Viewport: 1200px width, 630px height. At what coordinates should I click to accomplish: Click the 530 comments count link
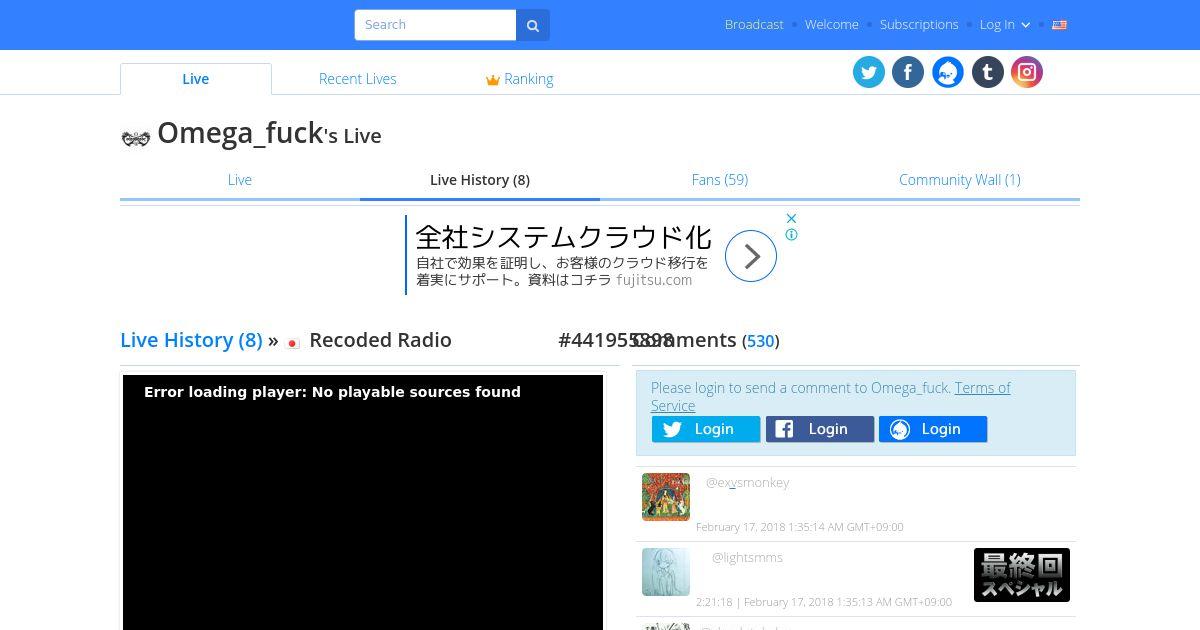761,341
